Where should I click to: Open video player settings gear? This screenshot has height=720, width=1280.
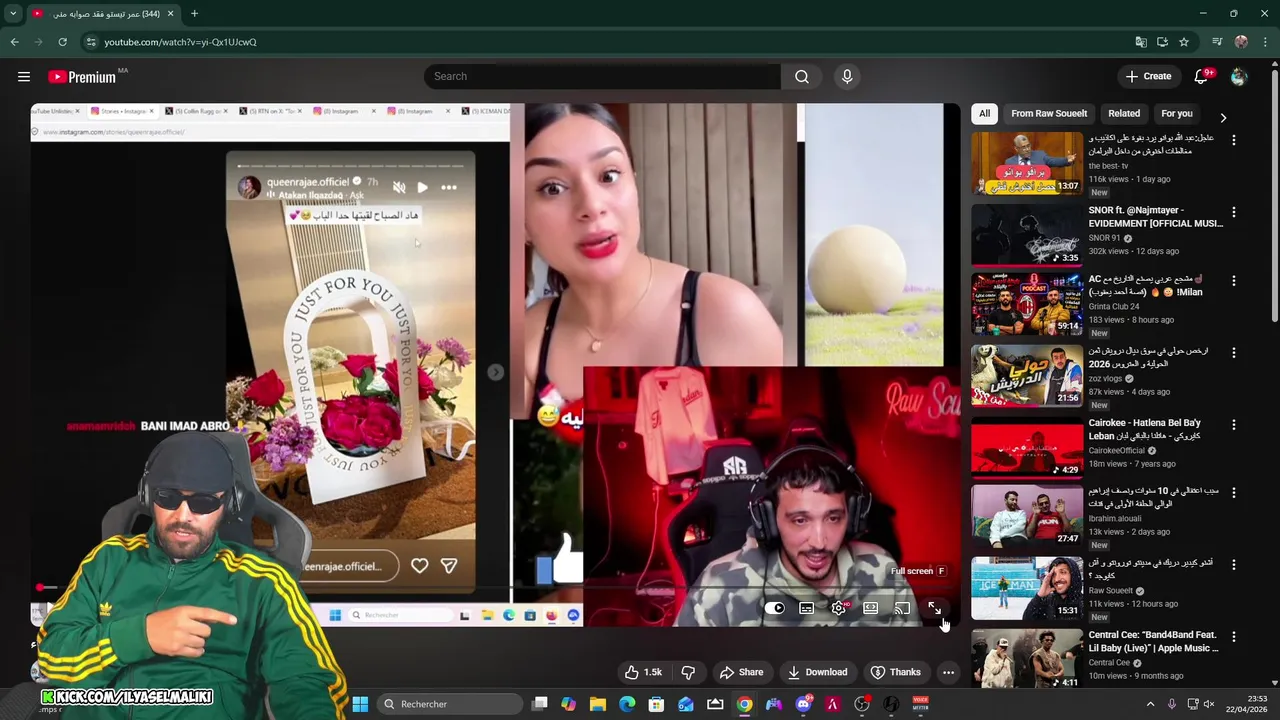pyautogui.click(x=839, y=608)
